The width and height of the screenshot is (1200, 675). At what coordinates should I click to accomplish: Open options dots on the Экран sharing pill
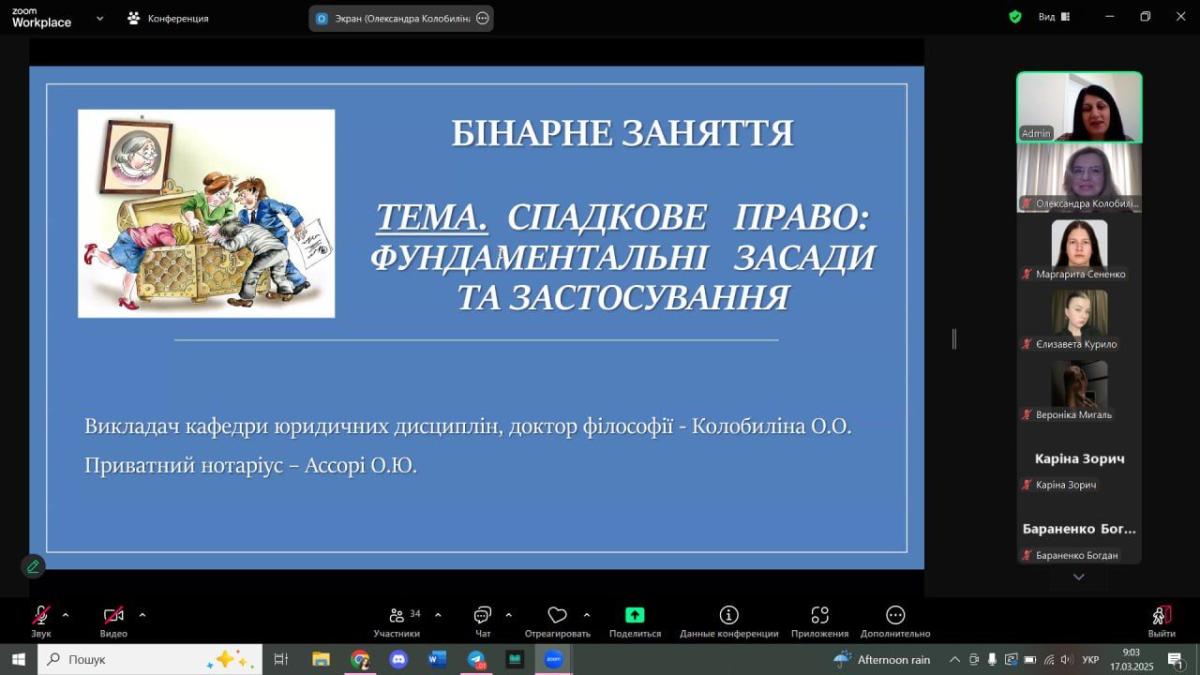(x=483, y=18)
